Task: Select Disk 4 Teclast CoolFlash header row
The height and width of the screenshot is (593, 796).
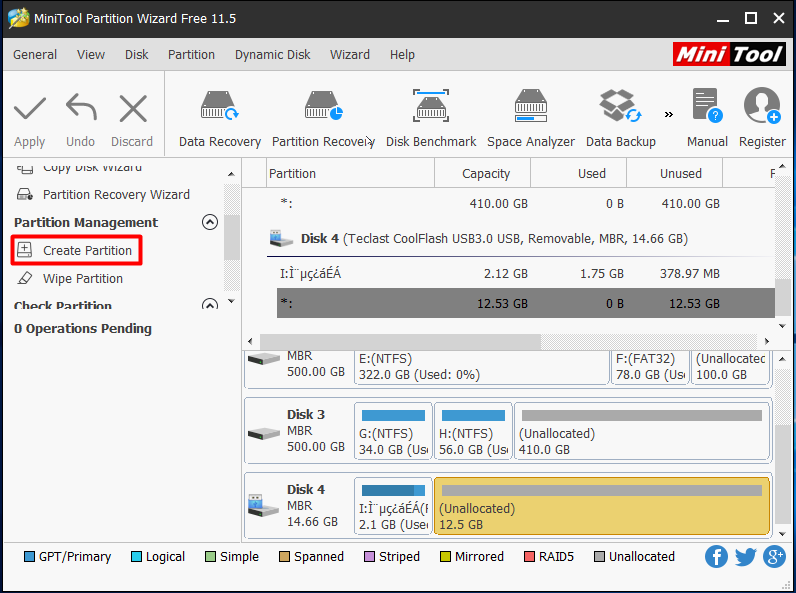Action: [x=521, y=238]
